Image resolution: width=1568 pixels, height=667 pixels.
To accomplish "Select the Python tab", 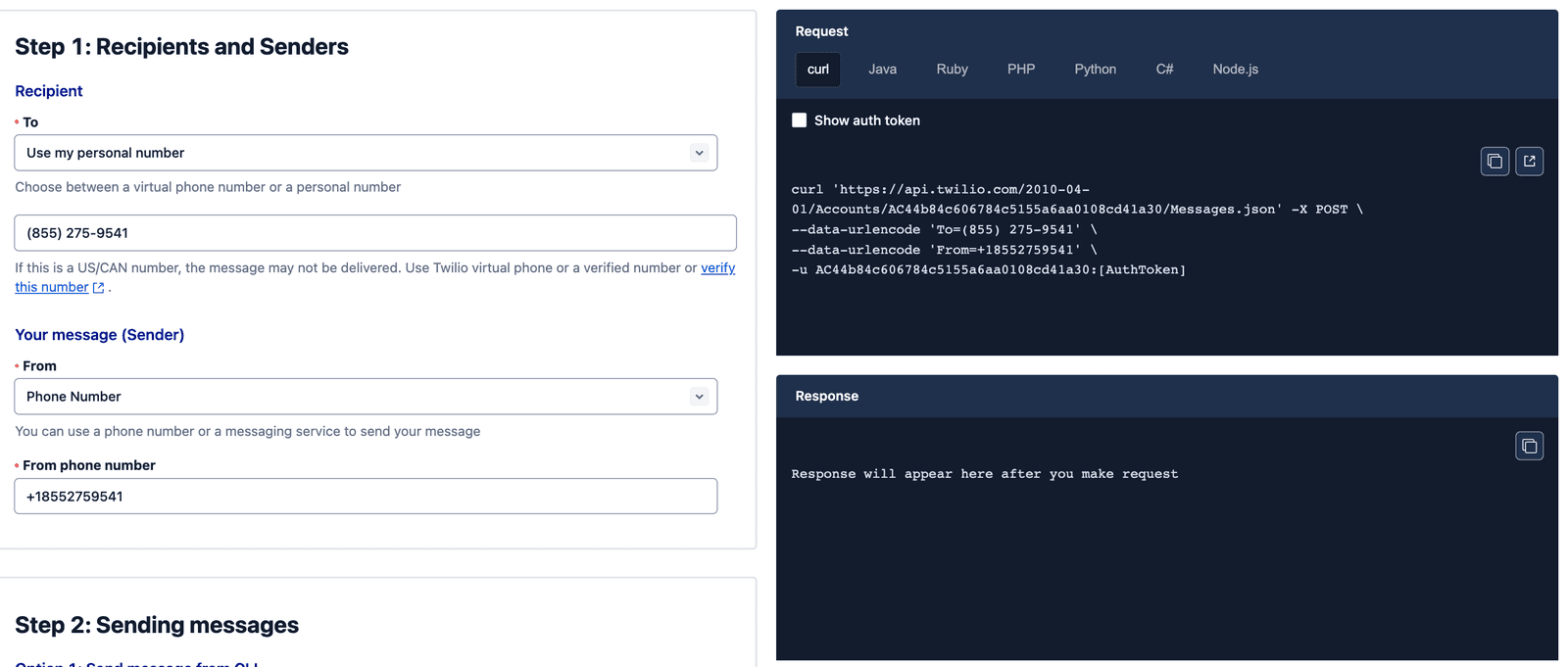I will click(1095, 70).
